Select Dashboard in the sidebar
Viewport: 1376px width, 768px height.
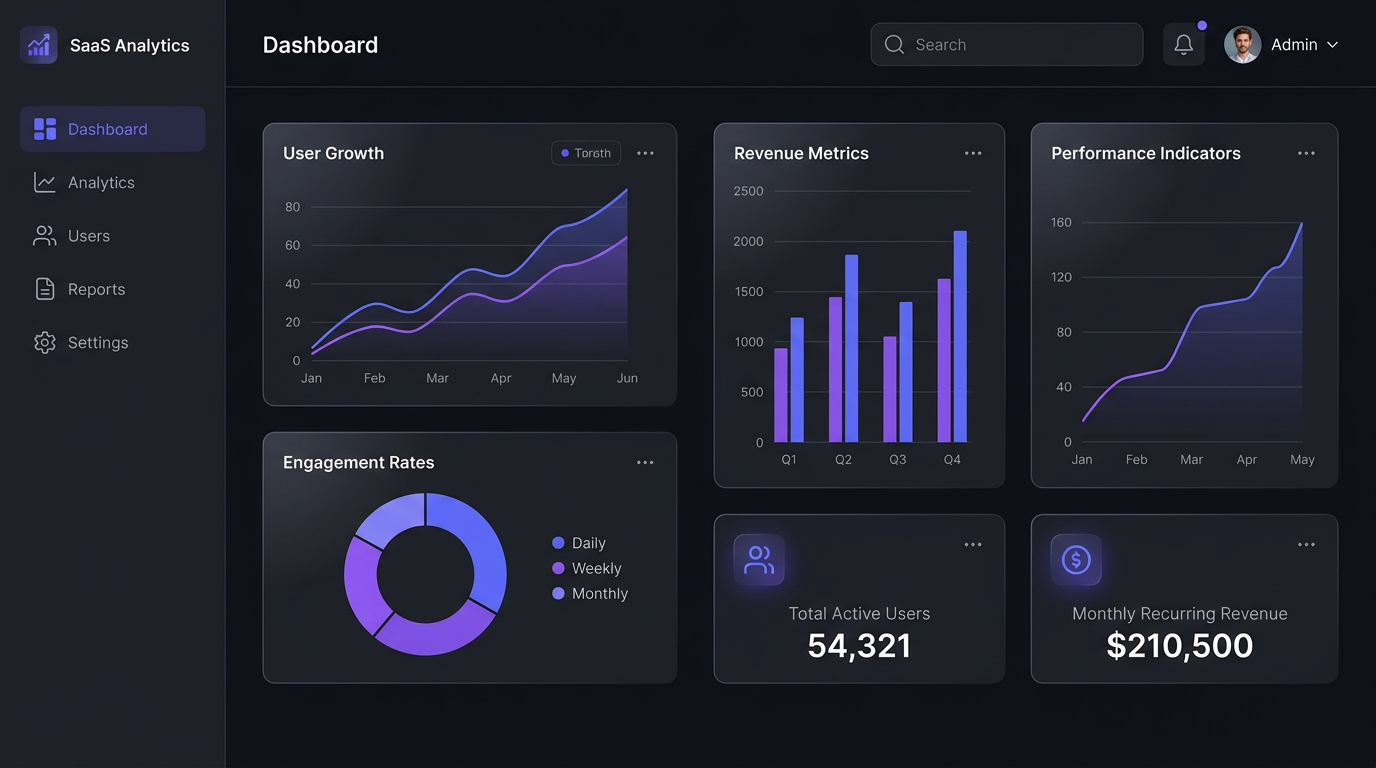113,129
